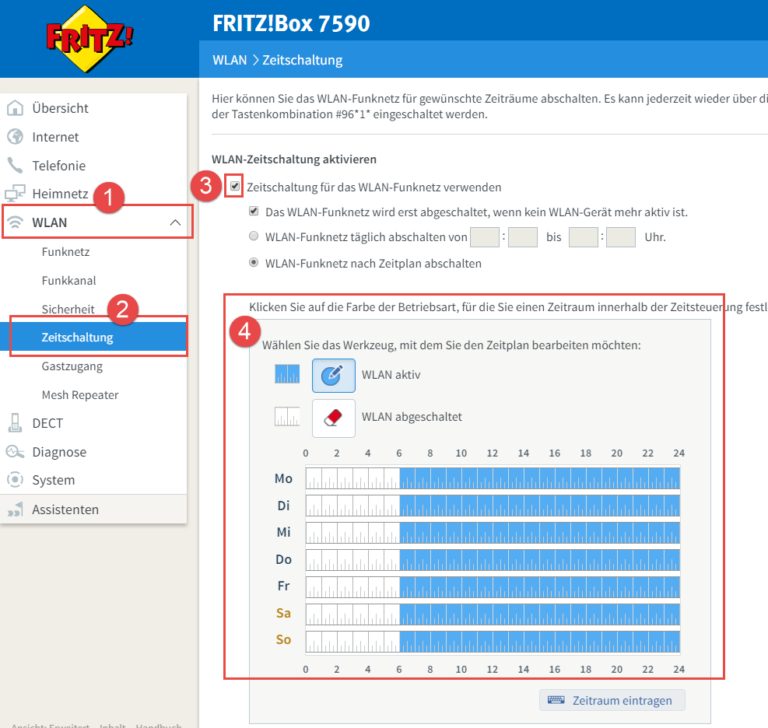Click the DECT cordless phone icon
Viewport: 768px width, 728px height.
(15, 423)
